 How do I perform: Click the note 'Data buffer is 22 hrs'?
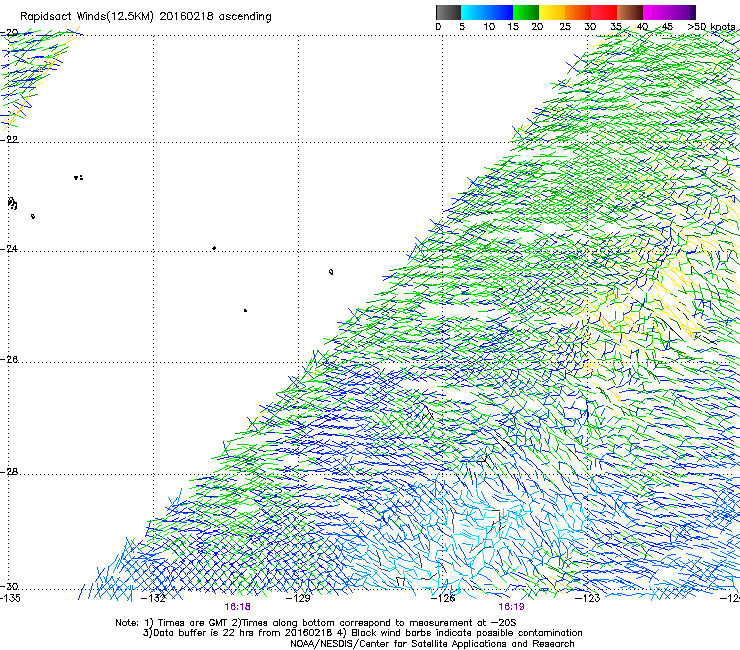point(205,633)
